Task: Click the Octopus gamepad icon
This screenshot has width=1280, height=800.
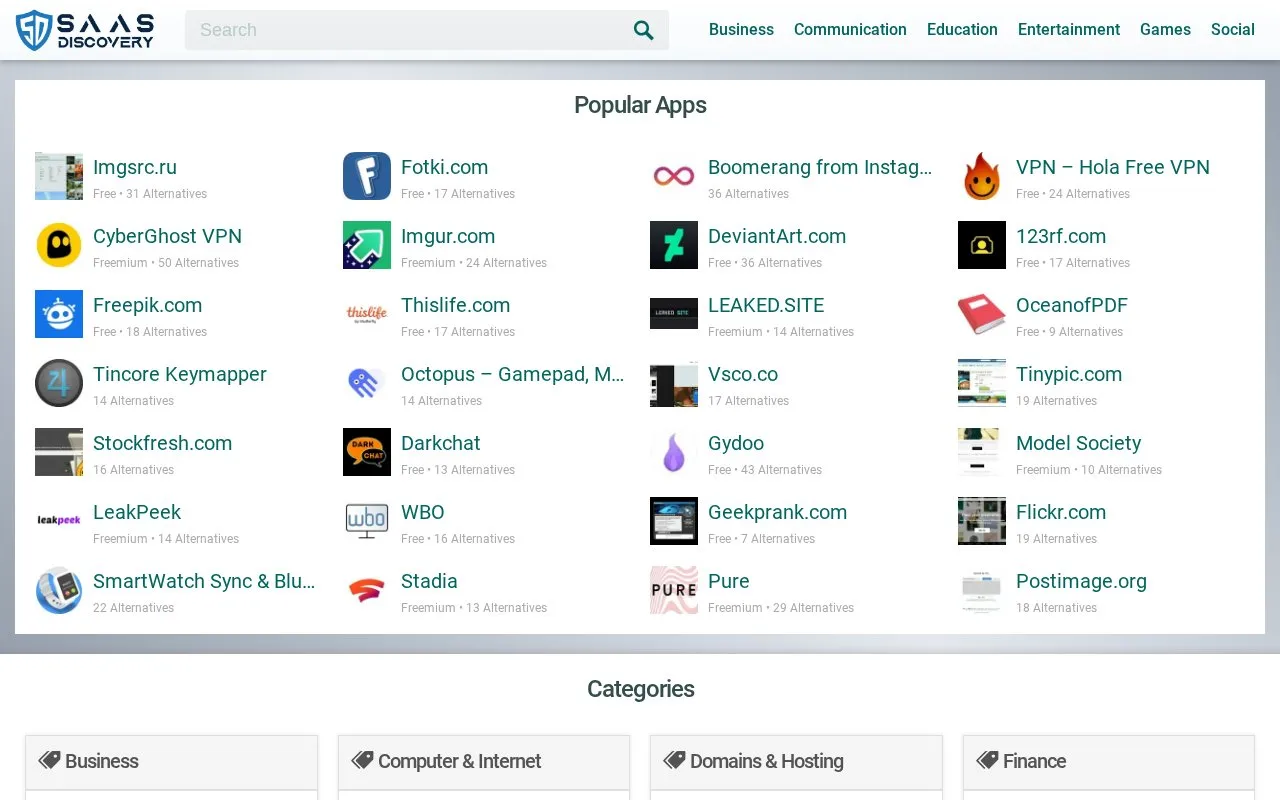Action: coord(367,383)
